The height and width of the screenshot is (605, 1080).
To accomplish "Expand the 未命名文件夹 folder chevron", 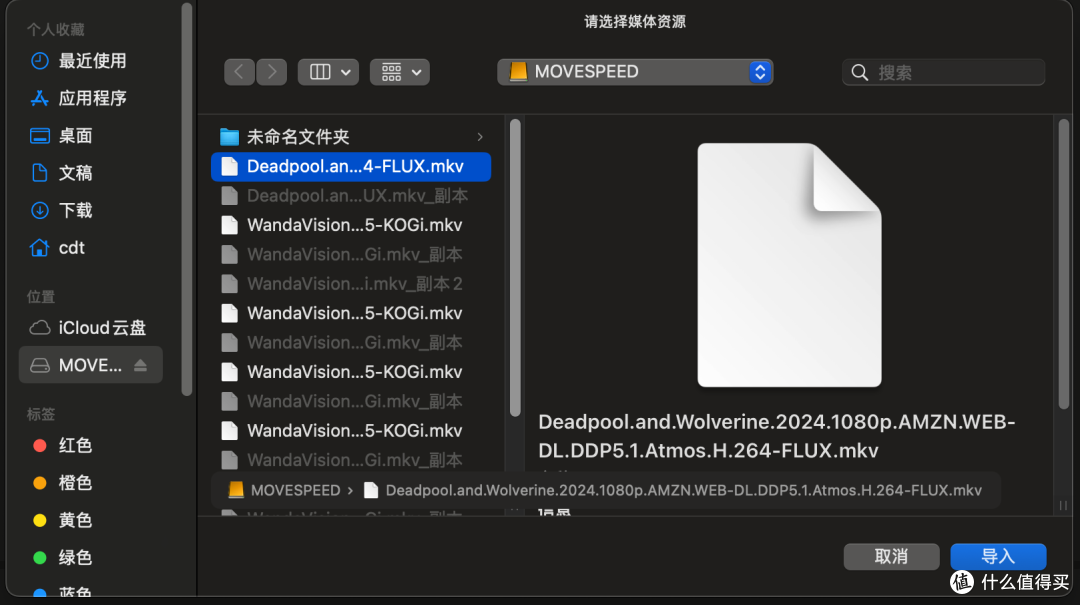I will tap(480, 137).
